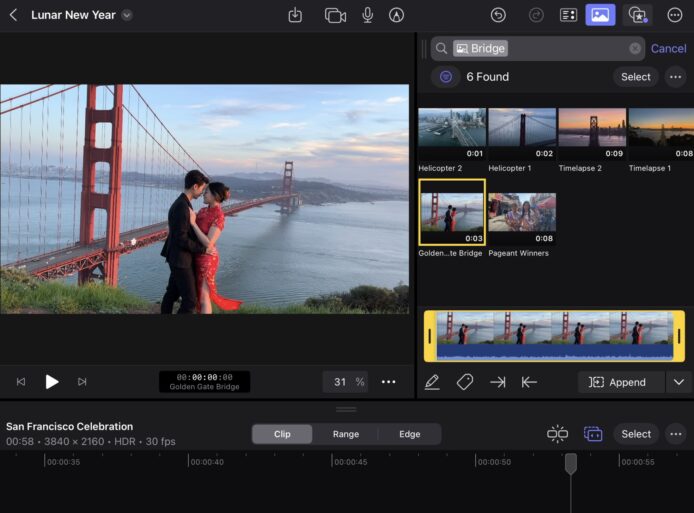Toggle the photo browser panel
Screen dimensions: 694x513
600,15
